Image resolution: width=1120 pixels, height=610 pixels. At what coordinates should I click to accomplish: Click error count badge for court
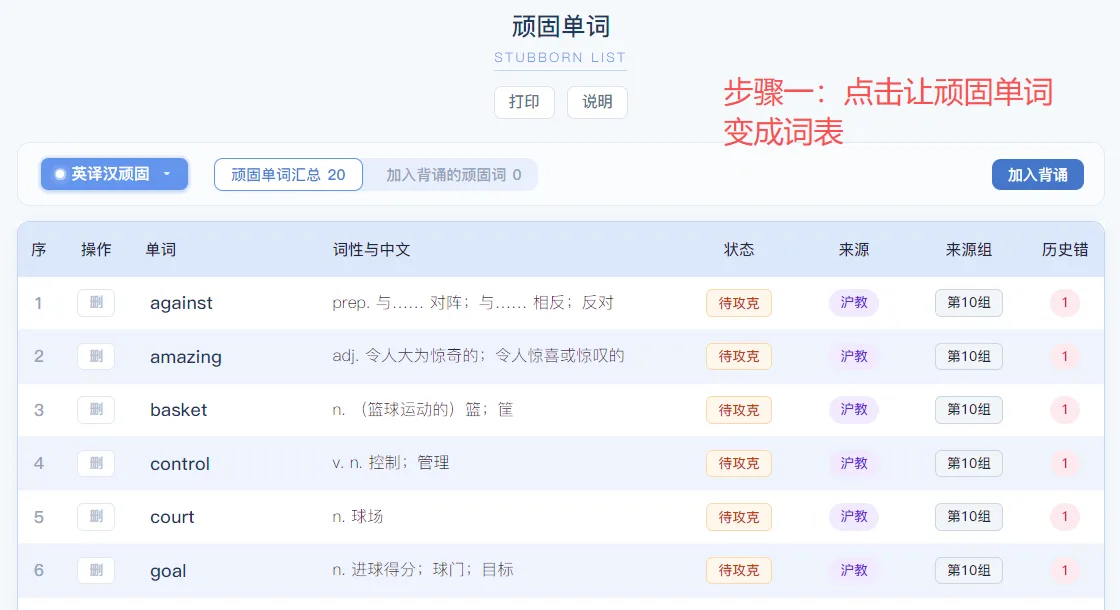[1064, 517]
